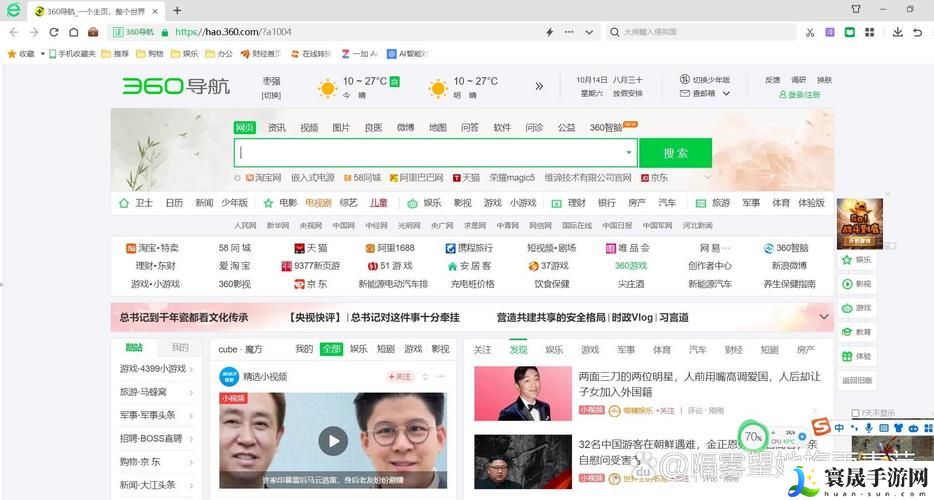
Task: Click the 体验 gift sidebar icon
Action: [847, 356]
